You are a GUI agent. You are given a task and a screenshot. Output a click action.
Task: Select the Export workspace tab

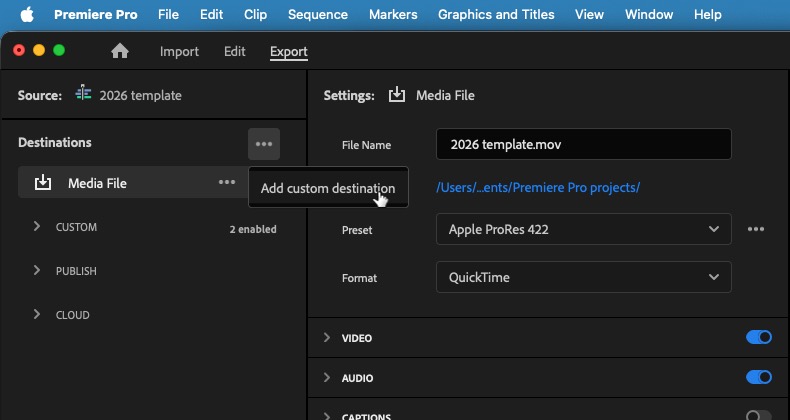289,52
